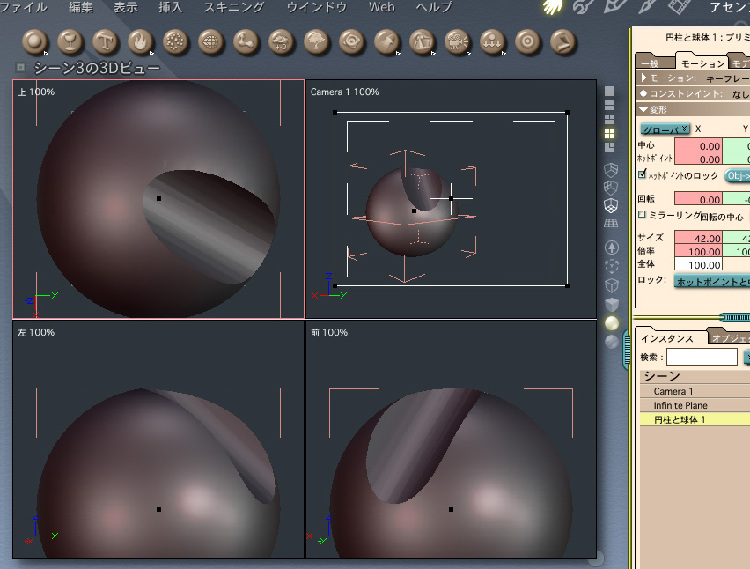Select Infinite Plane in scene list

click(680, 405)
